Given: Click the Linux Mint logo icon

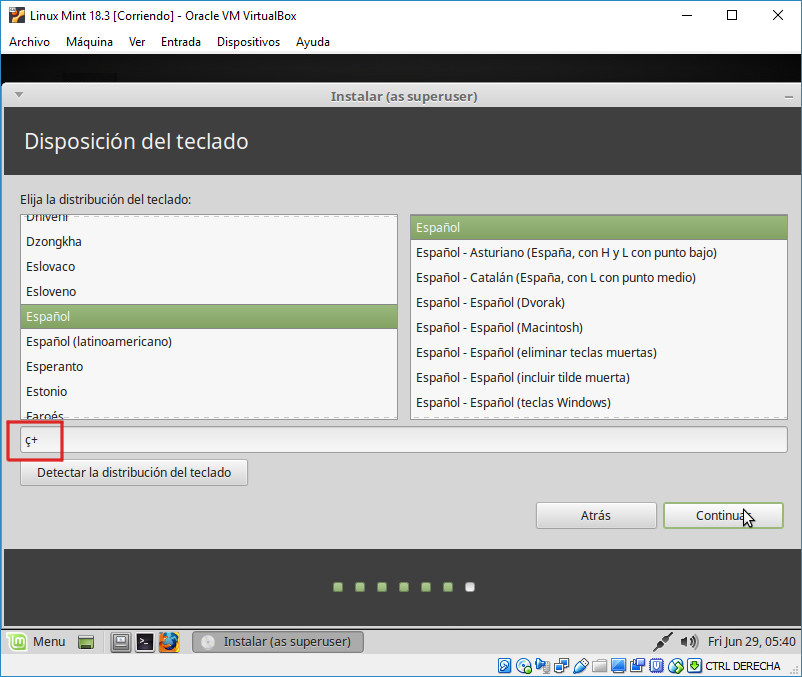Looking at the screenshot, I should [x=17, y=641].
